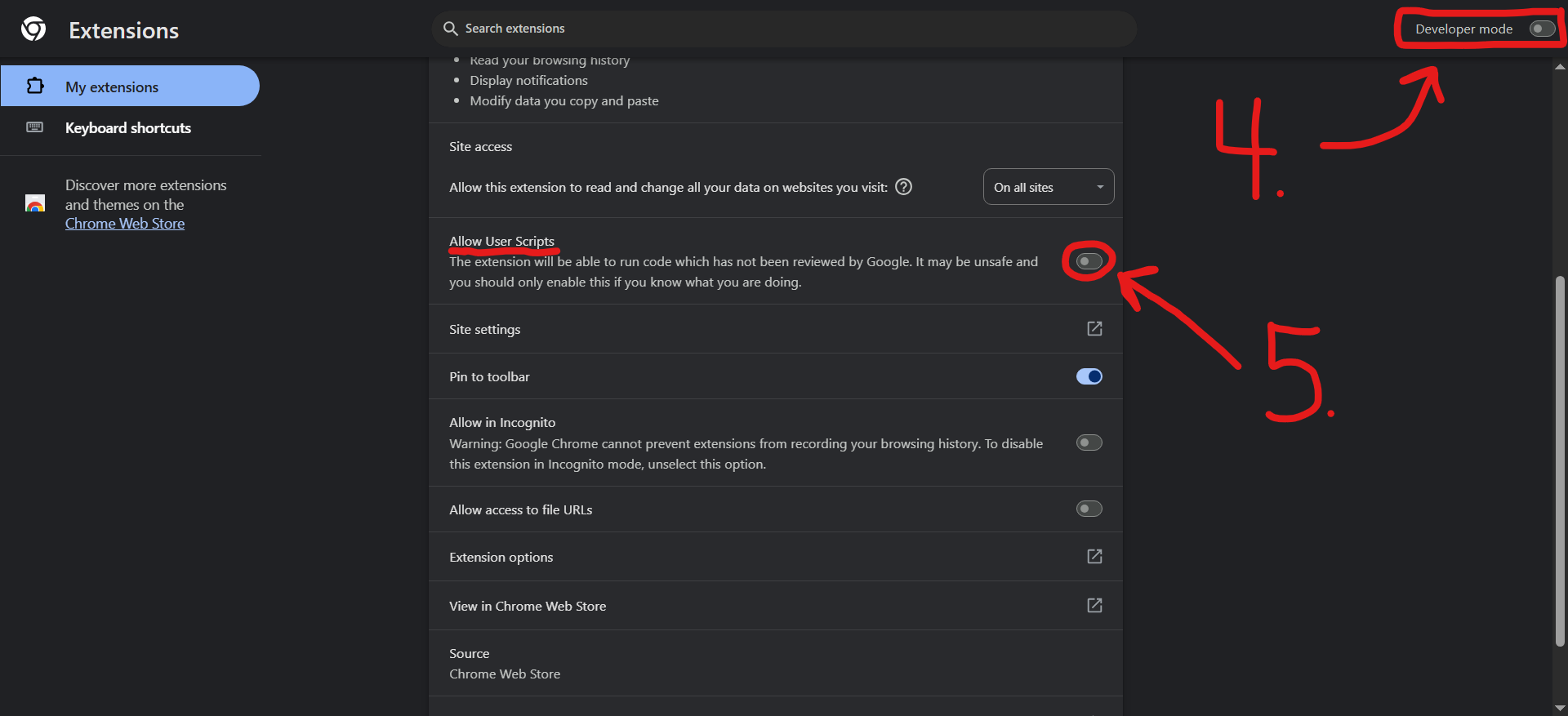
Task: Enable Allow in Incognito
Action: click(x=1089, y=442)
